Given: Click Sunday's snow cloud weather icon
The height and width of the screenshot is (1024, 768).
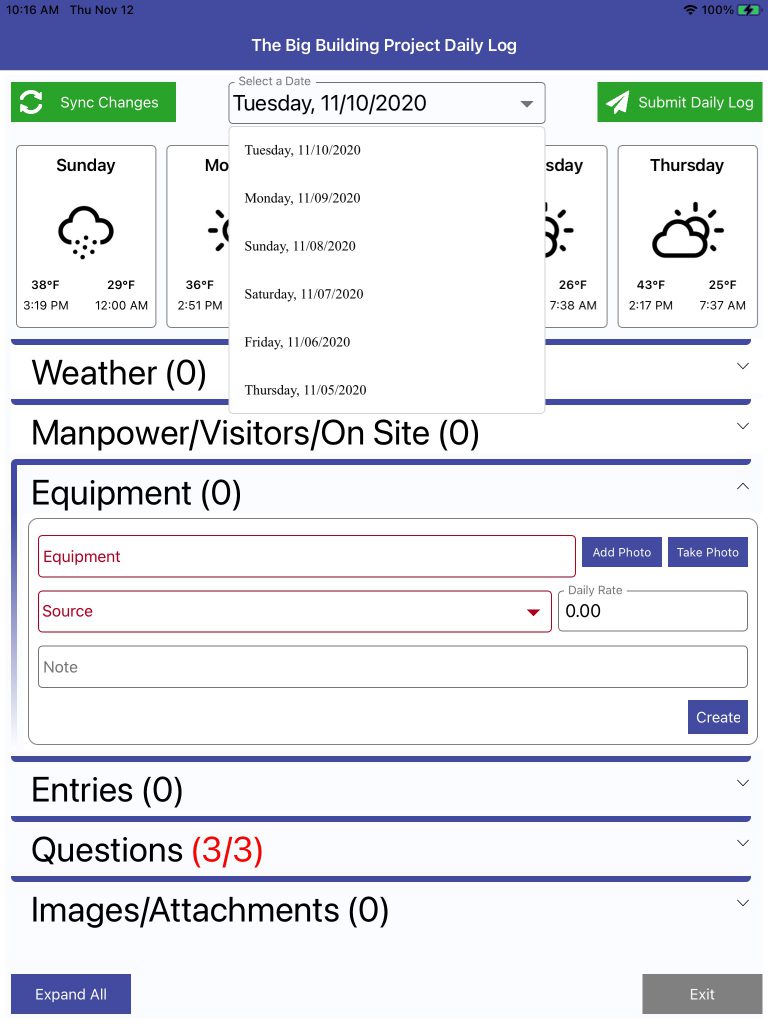Looking at the screenshot, I should [x=86, y=232].
